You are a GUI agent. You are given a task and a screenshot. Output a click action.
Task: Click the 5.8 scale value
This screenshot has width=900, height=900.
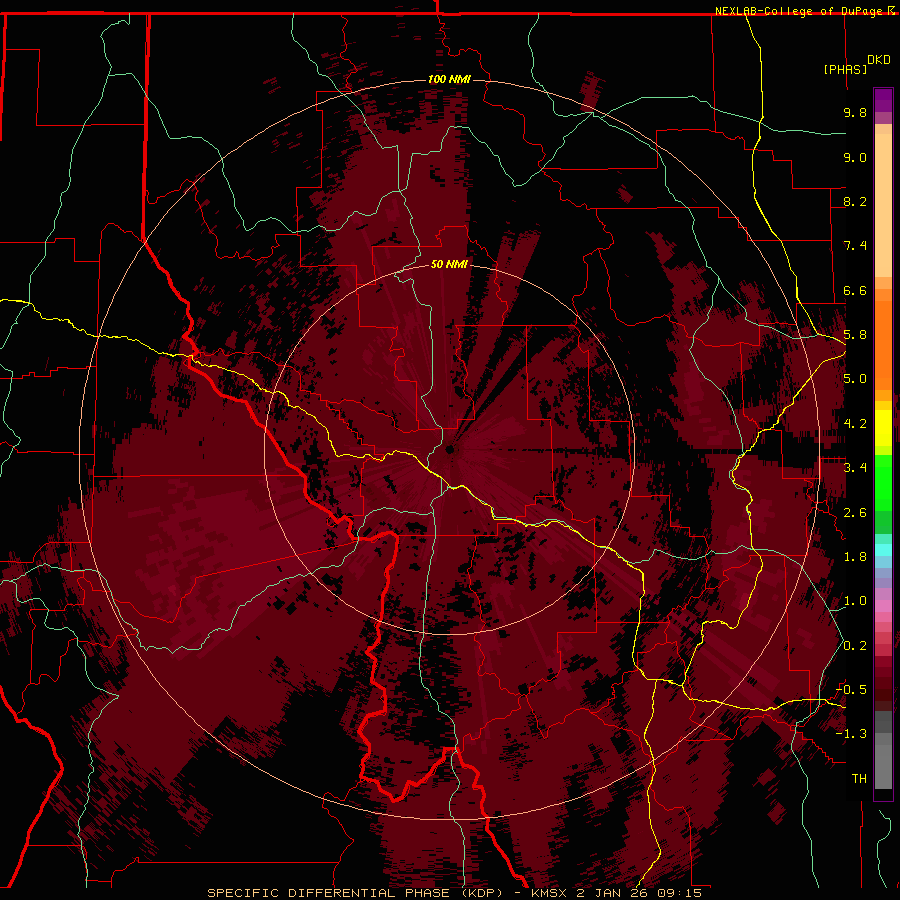pos(855,335)
